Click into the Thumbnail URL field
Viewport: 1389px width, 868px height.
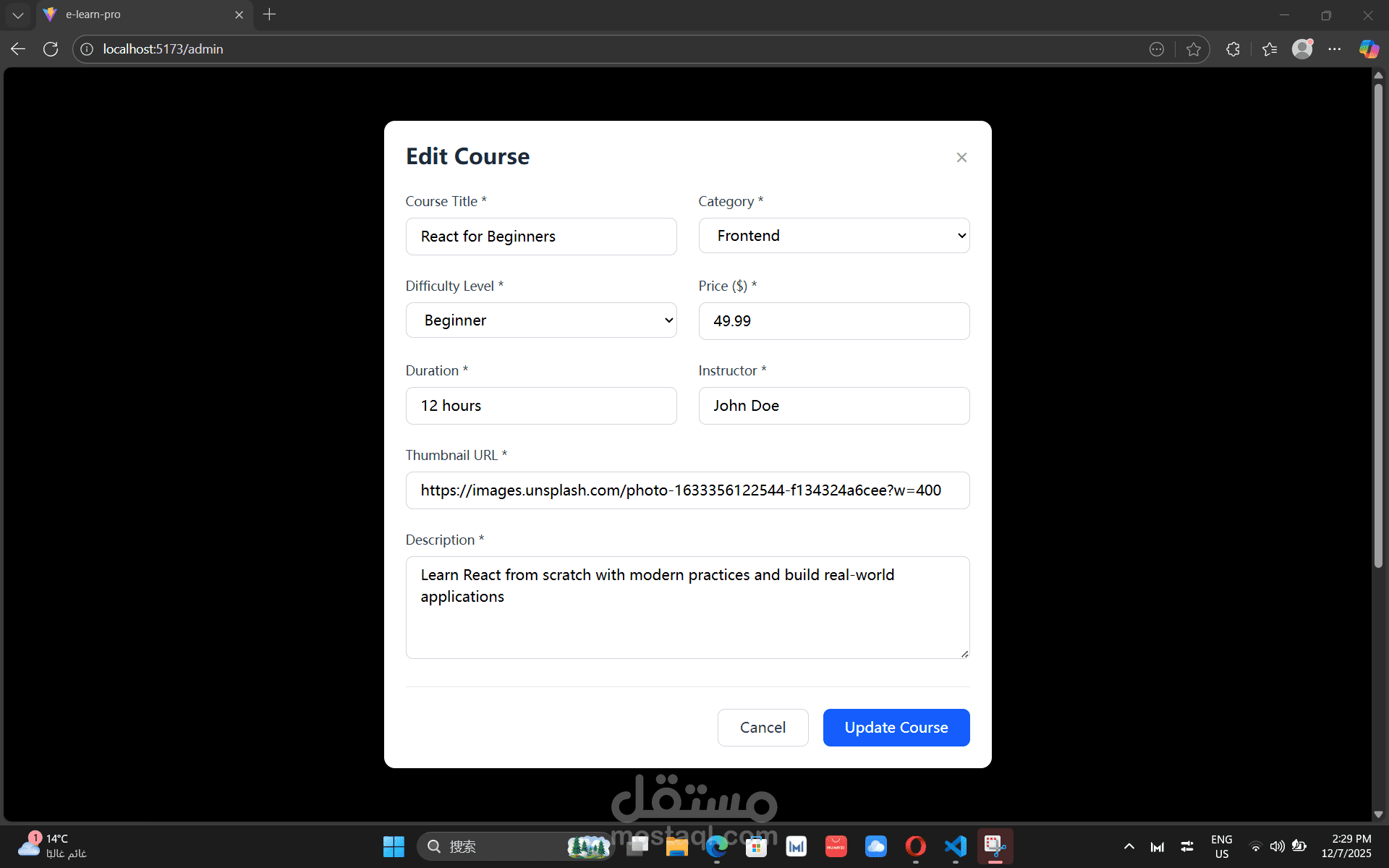click(x=687, y=490)
